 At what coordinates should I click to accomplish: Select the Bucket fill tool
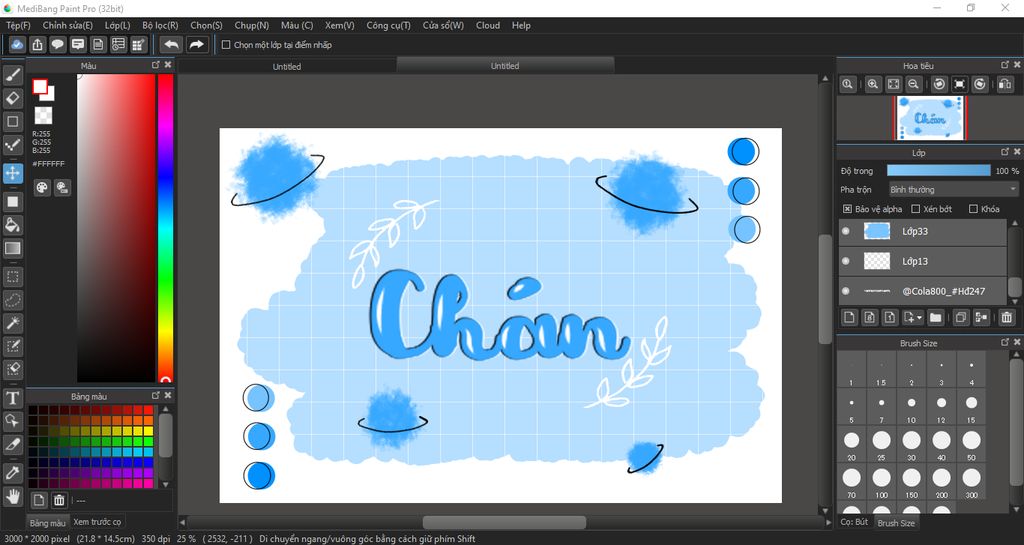point(12,225)
